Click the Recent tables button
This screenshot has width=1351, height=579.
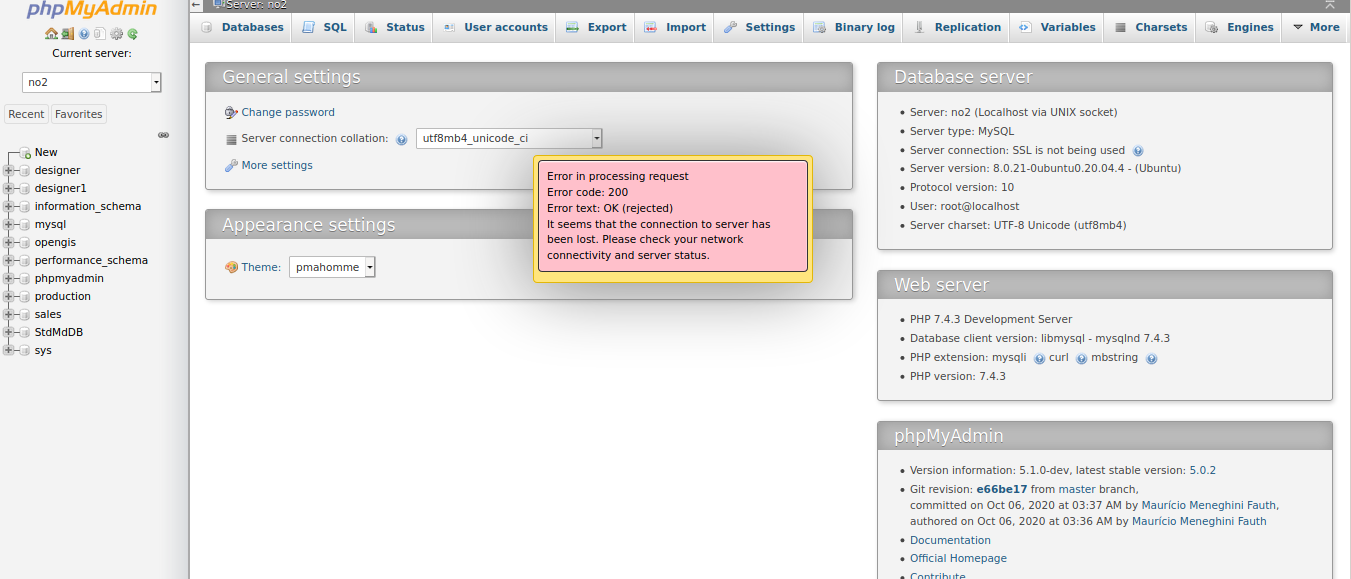pos(27,114)
